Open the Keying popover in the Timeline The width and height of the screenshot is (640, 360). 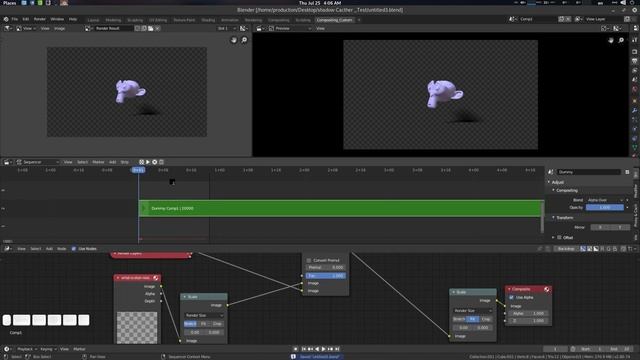click(x=48, y=349)
